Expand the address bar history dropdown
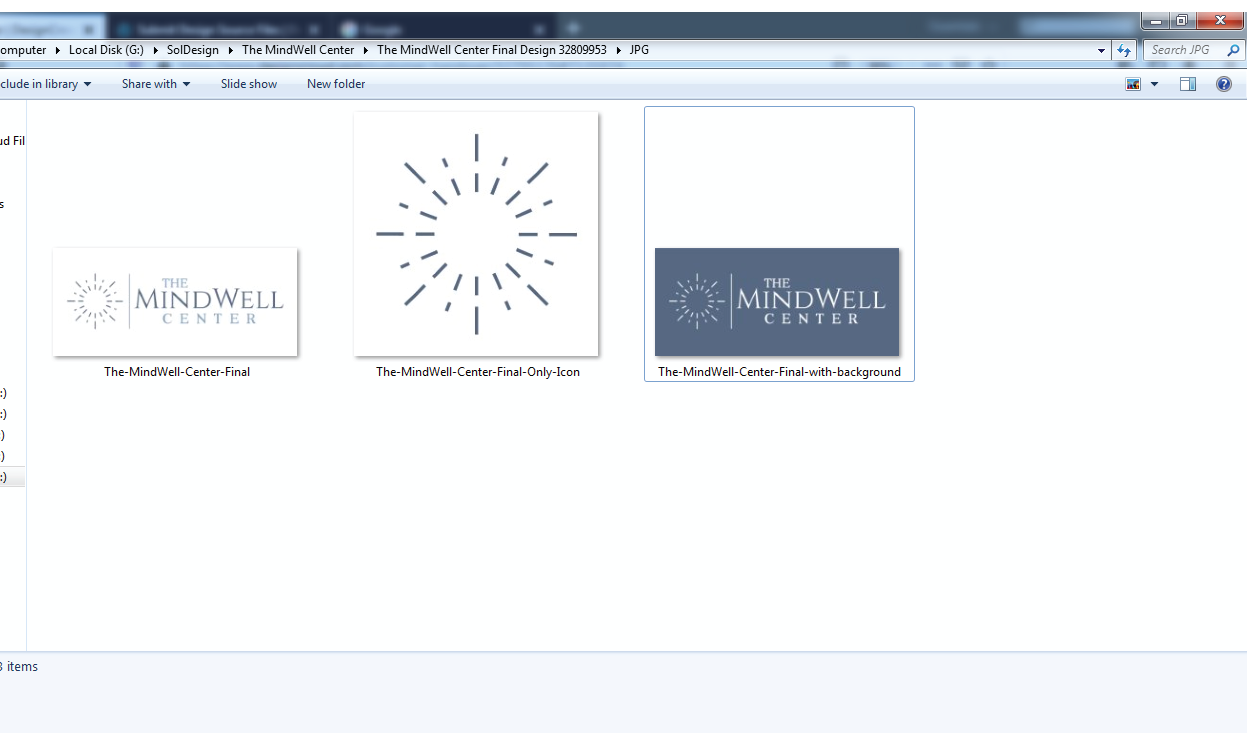The image size is (1251, 733). click(x=1102, y=50)
